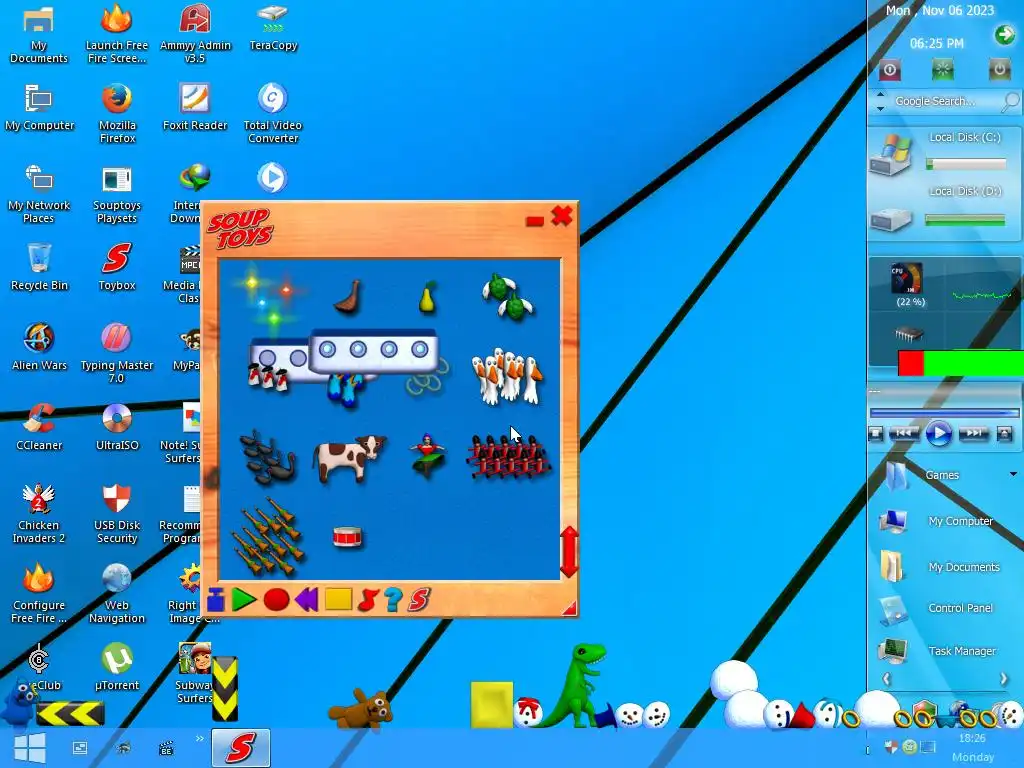Open the Souptoys Playsets icon
The width and height of the screenshot is (1024, 768).
coord(117,195)
